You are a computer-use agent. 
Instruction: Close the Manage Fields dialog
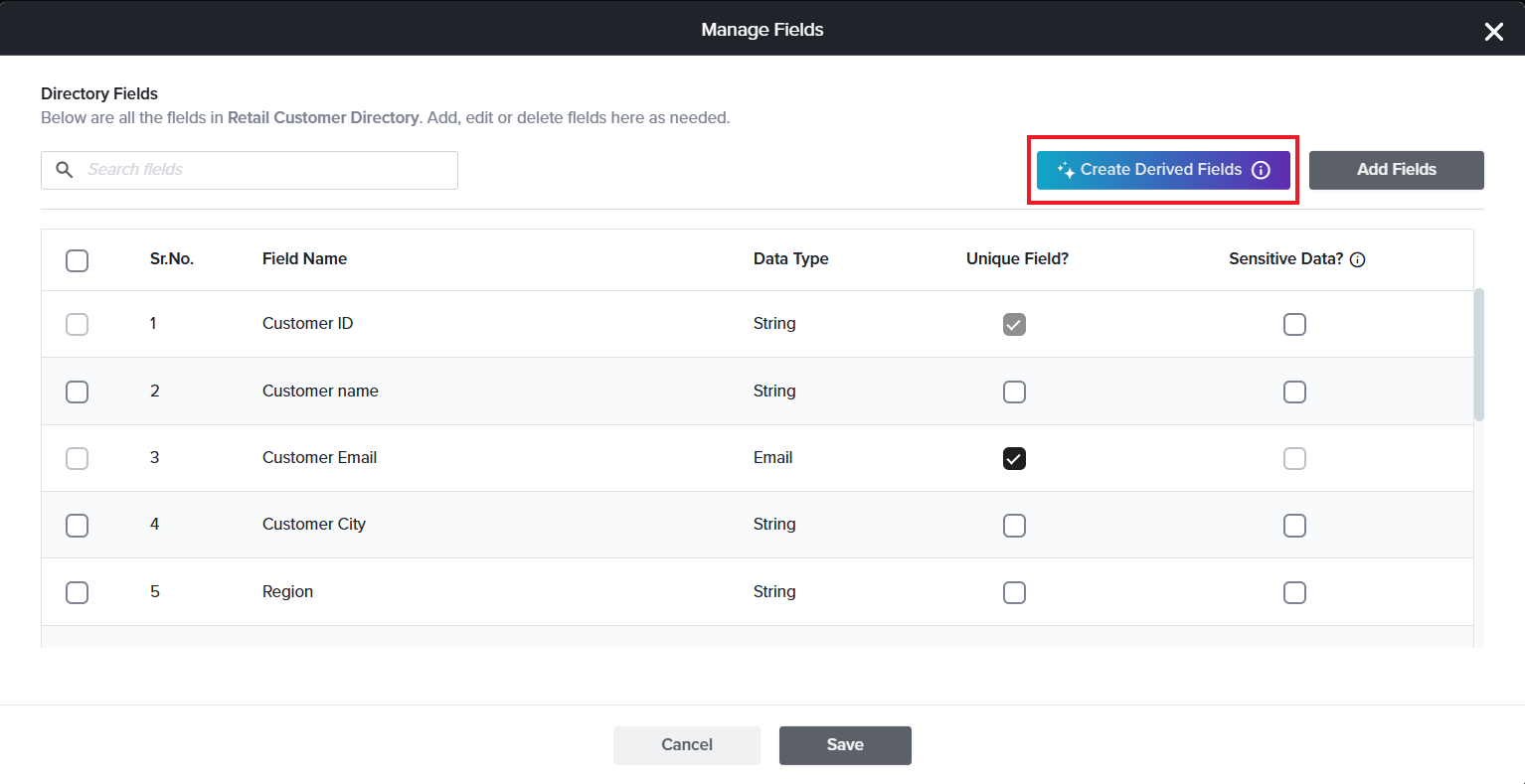[x=1493, y=32]
